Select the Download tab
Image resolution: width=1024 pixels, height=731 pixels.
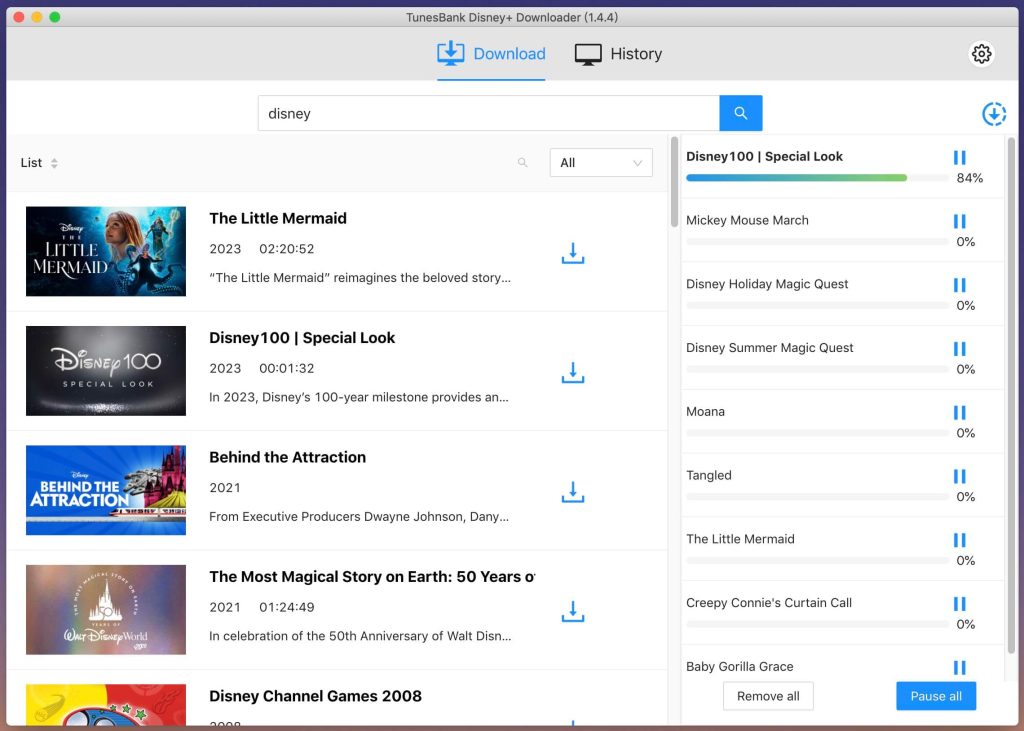point(491,53)
